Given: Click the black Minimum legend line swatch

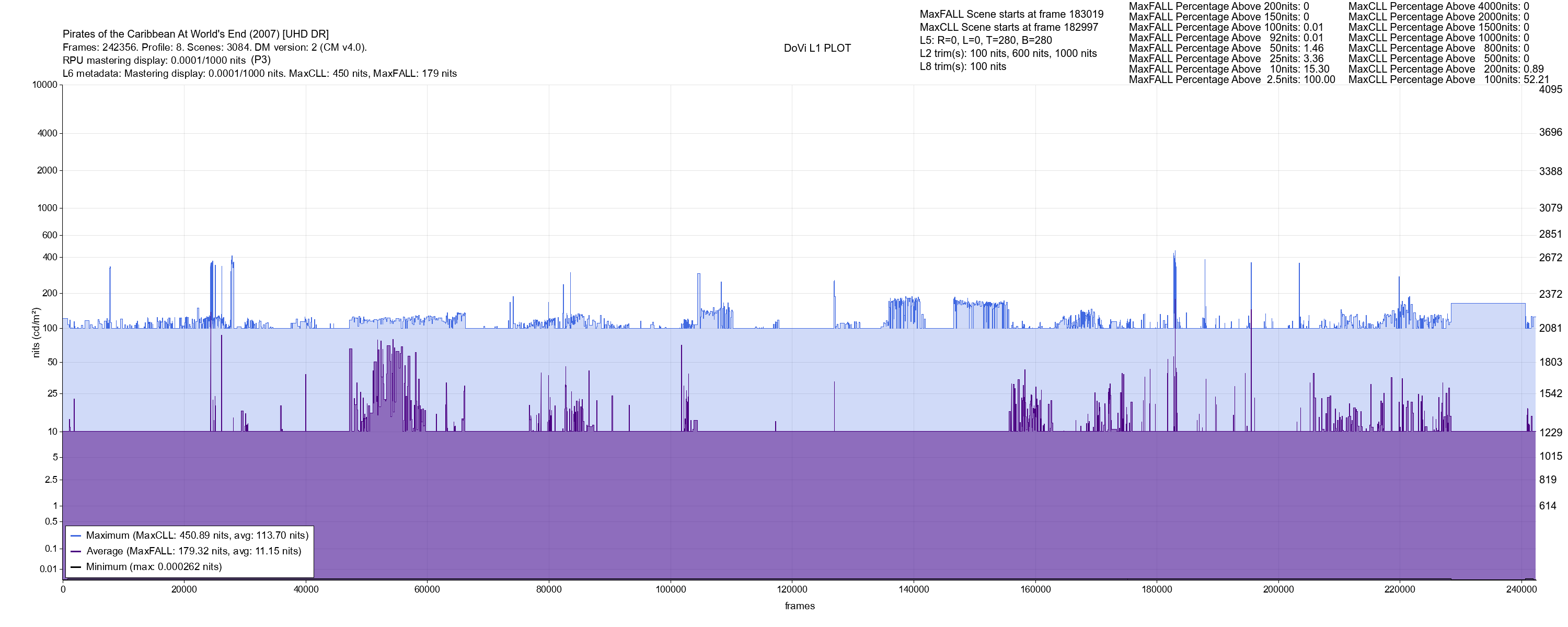Looking at the screenshot, I should click(76, 567).
